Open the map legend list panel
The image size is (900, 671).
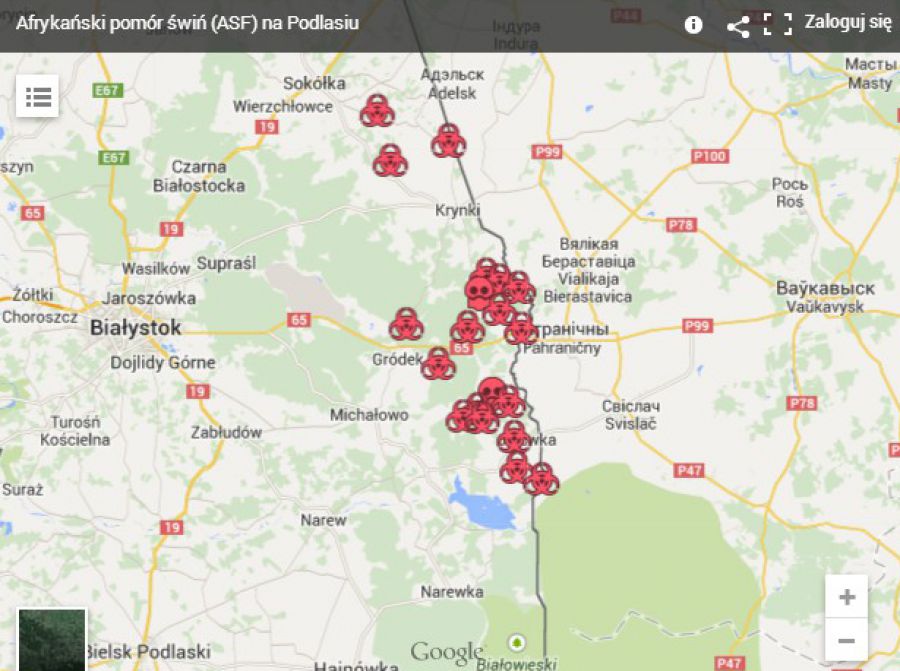(38, 97)
